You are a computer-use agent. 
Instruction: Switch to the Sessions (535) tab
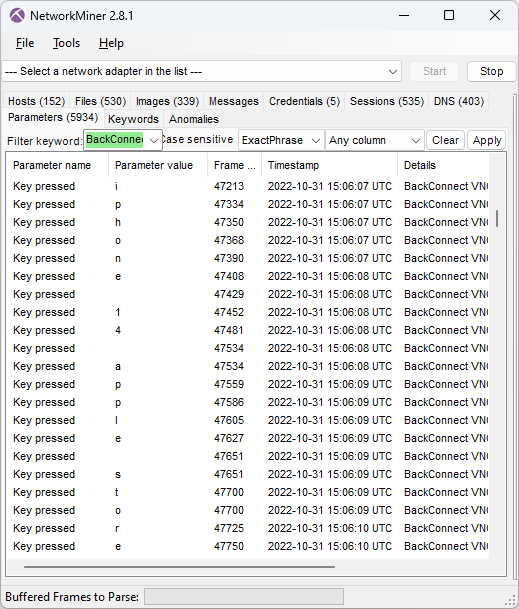click(387, 101)
